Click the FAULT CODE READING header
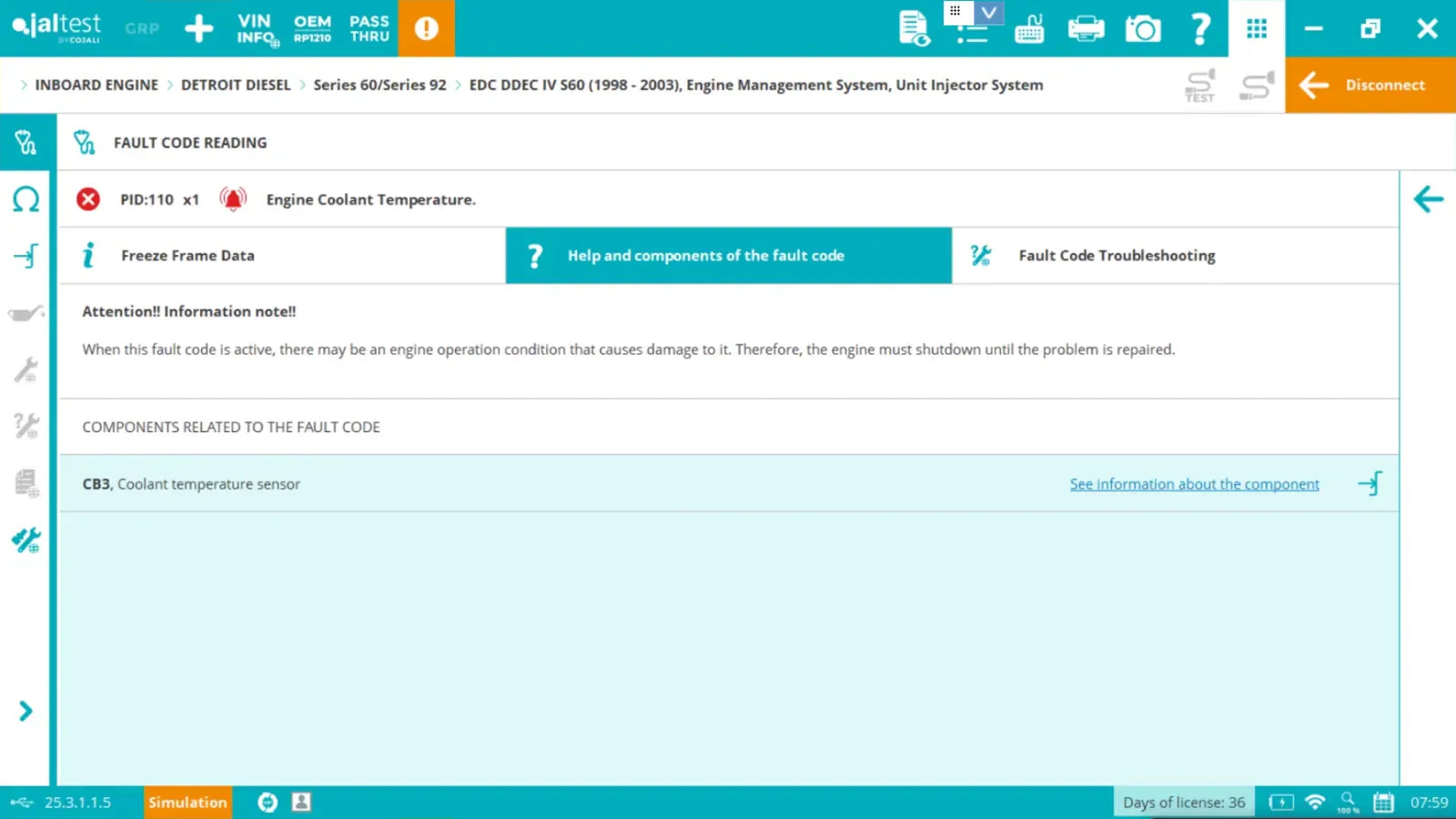Screen dimensions: 1456x819 pos(190,143)
